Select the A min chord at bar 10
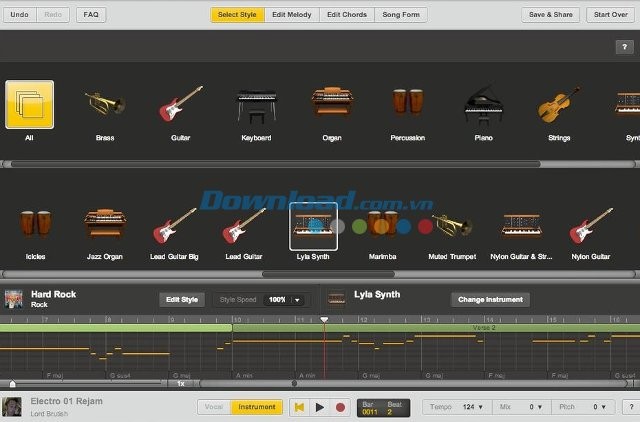Image resolution: width=640 pixels, height=422 pixels. [244, 375]
